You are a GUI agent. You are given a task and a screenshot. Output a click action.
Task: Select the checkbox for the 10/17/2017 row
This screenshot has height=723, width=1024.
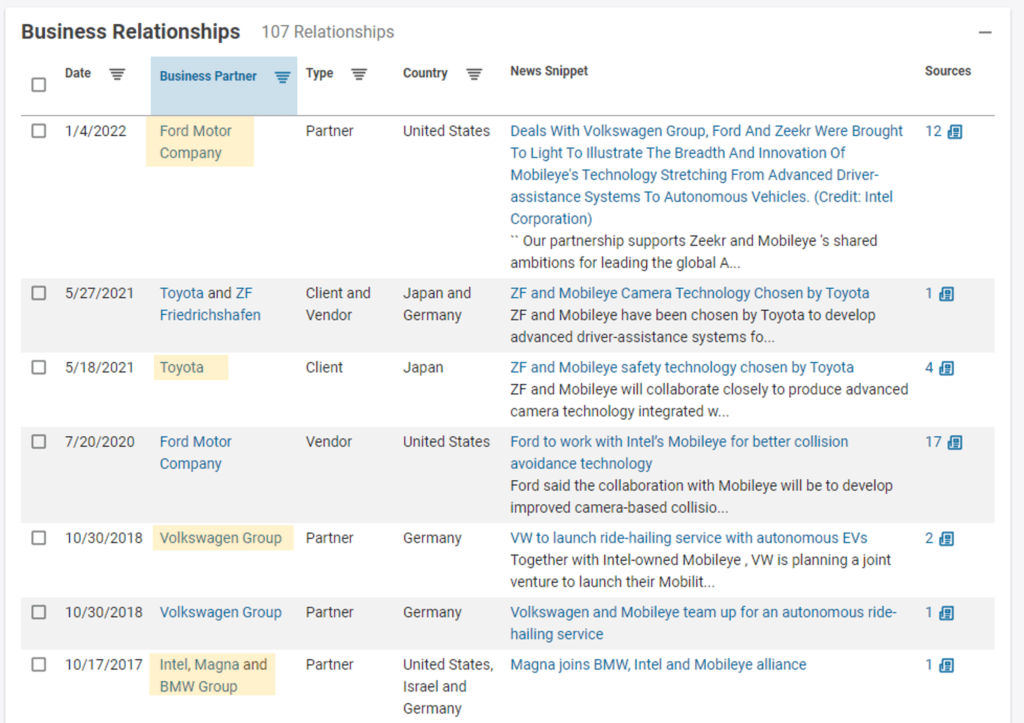coord(39,664)
